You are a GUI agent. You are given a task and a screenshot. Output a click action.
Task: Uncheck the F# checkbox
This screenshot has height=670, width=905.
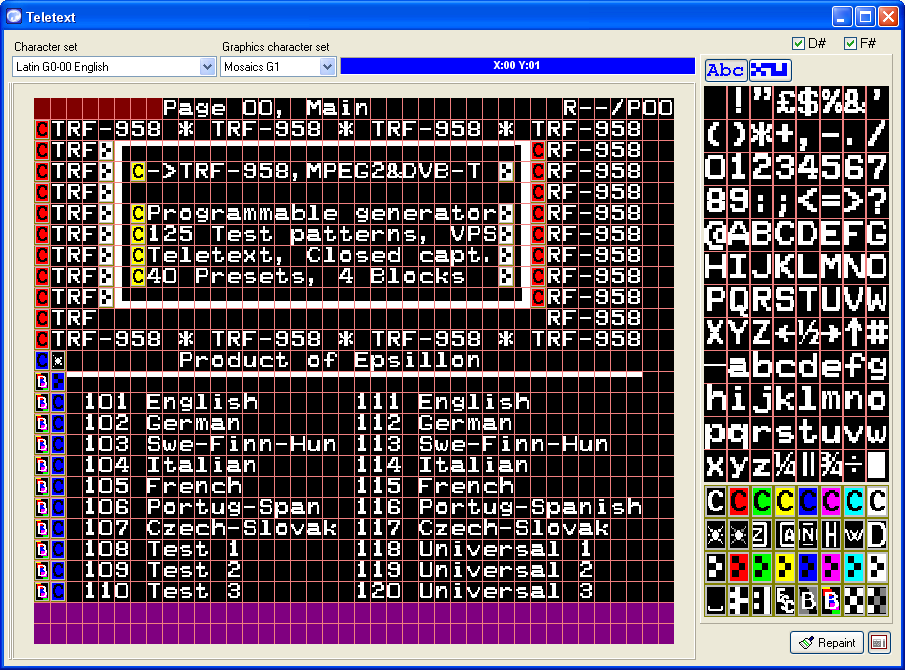[850, 43]
